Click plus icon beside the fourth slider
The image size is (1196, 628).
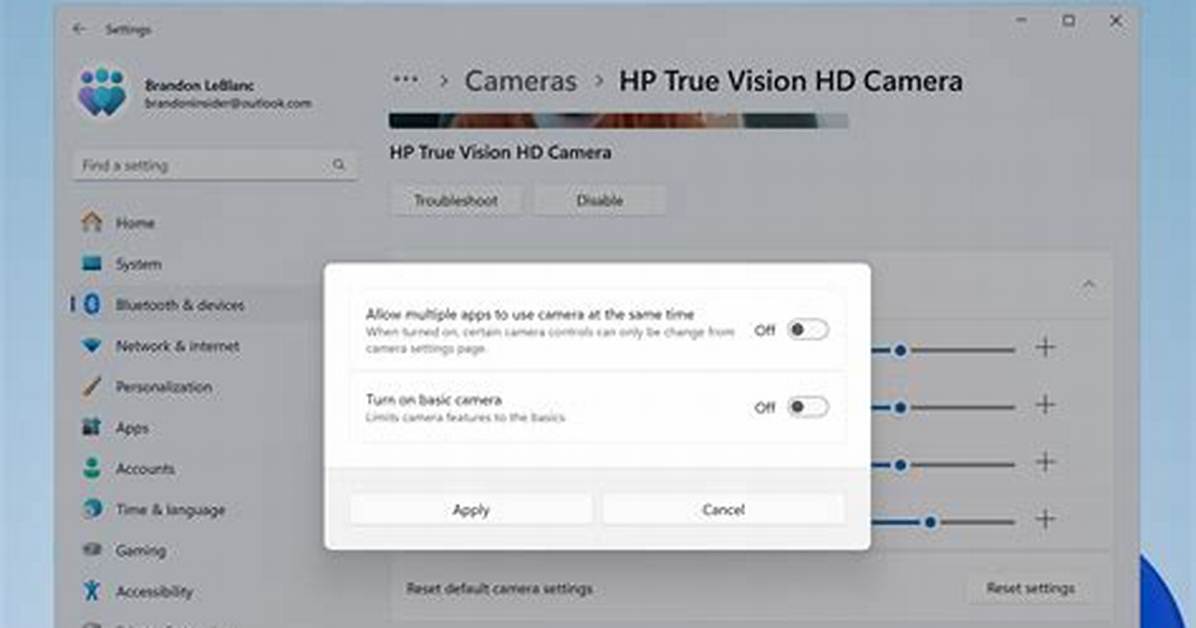[1046, 519]
